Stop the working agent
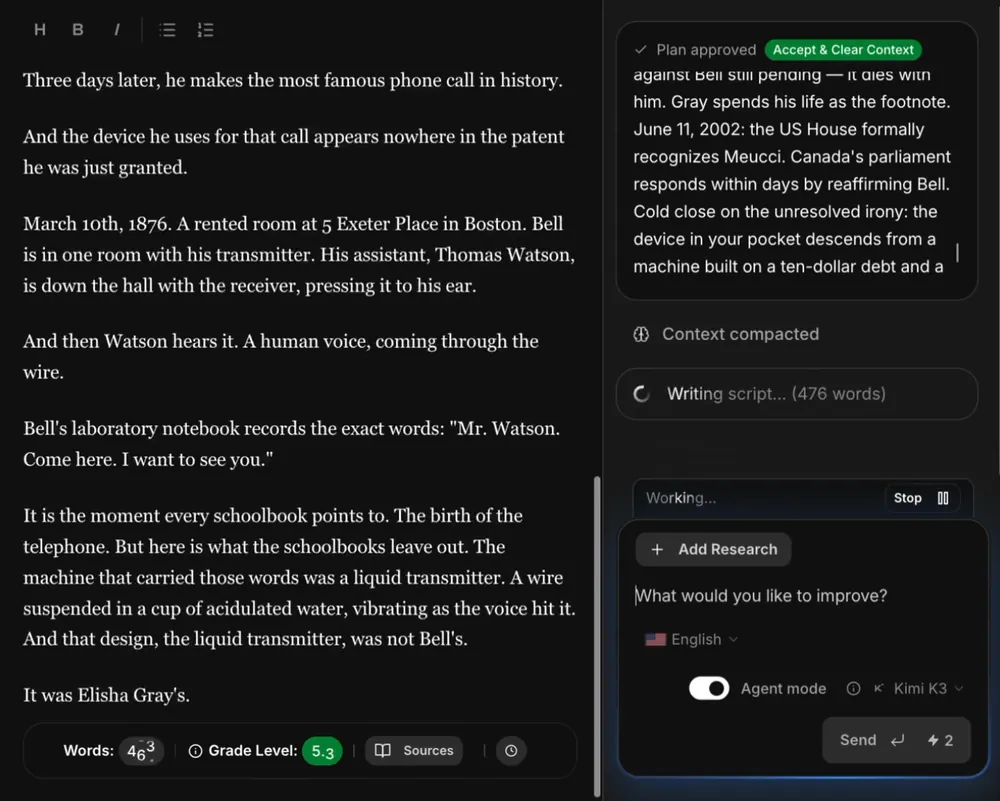 [921, 498]
